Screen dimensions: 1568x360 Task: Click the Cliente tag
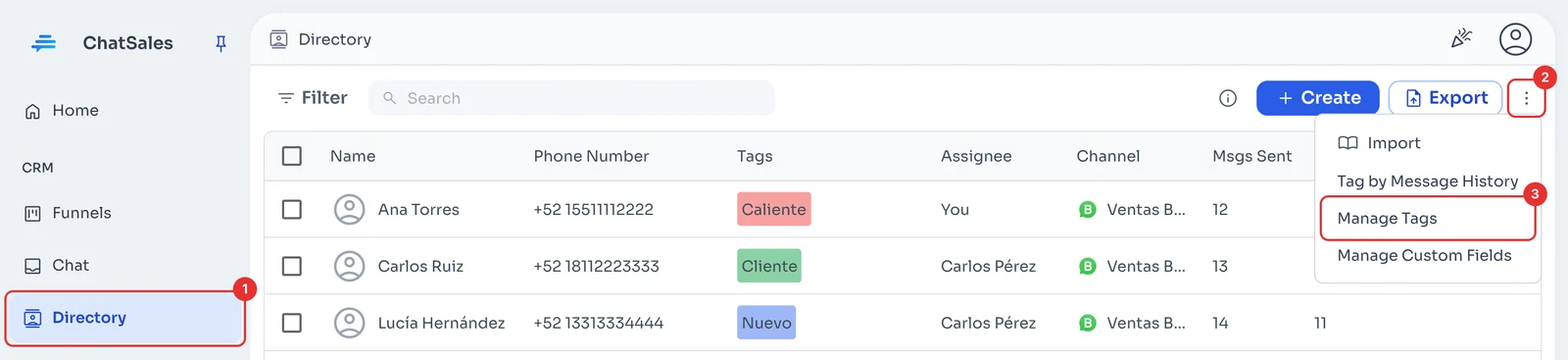click(x=769, y=267)
